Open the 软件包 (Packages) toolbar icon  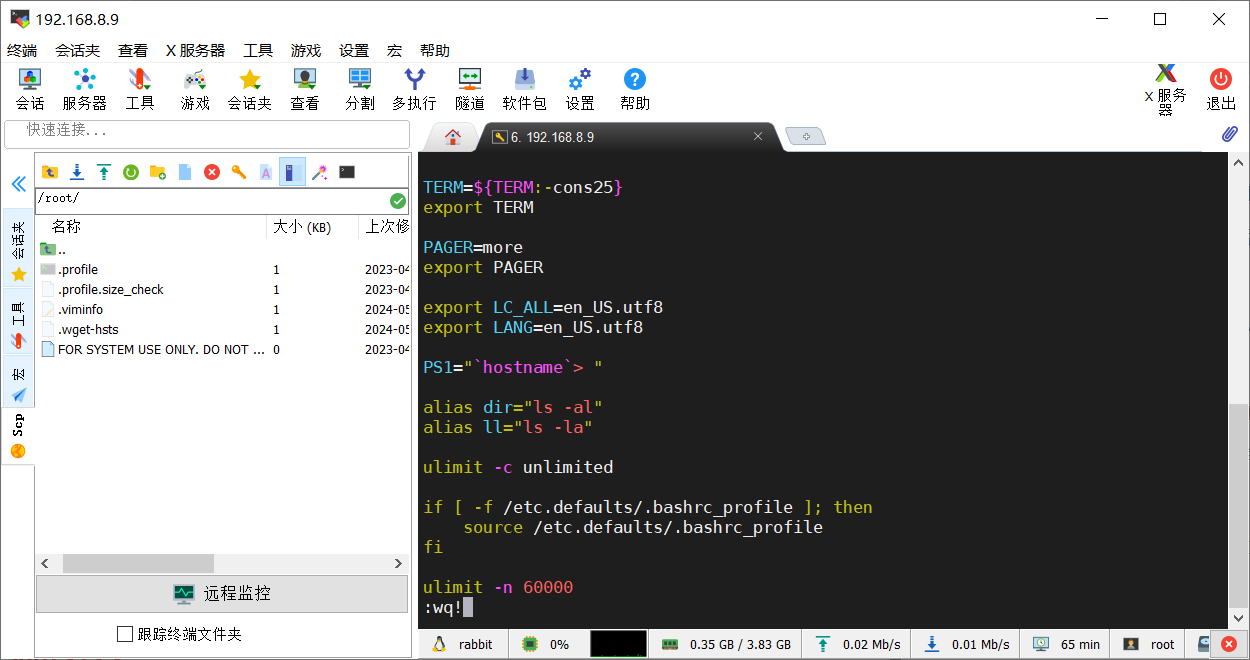524,88
